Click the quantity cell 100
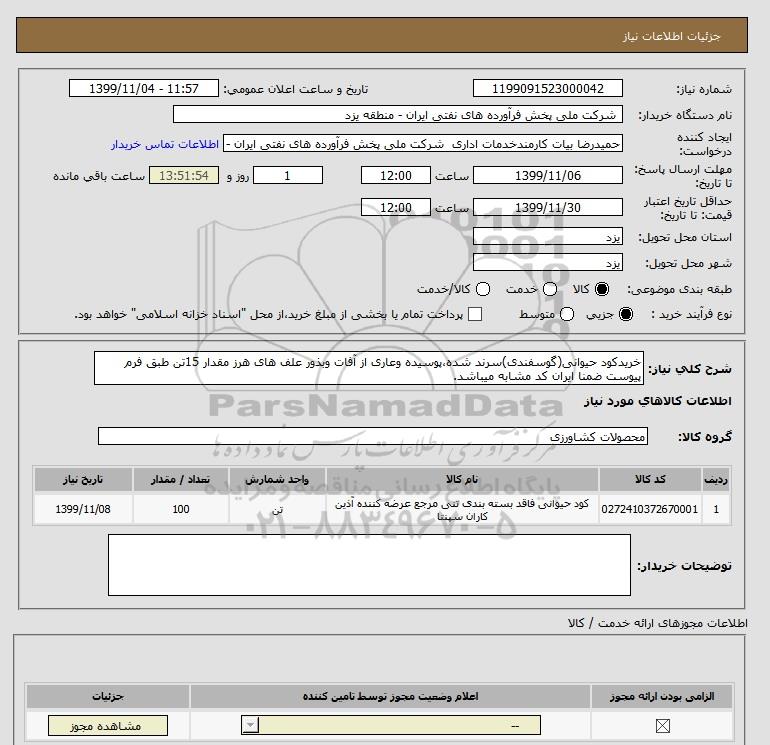 181,509
